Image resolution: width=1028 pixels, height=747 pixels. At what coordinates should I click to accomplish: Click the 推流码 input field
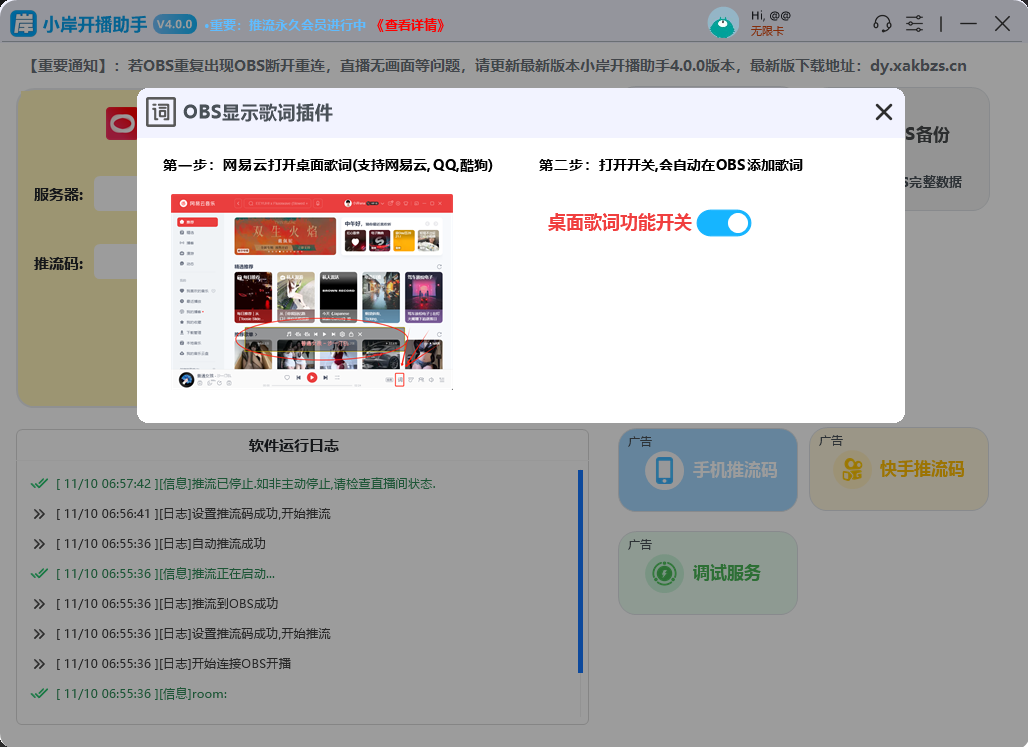tap(115, 264)
